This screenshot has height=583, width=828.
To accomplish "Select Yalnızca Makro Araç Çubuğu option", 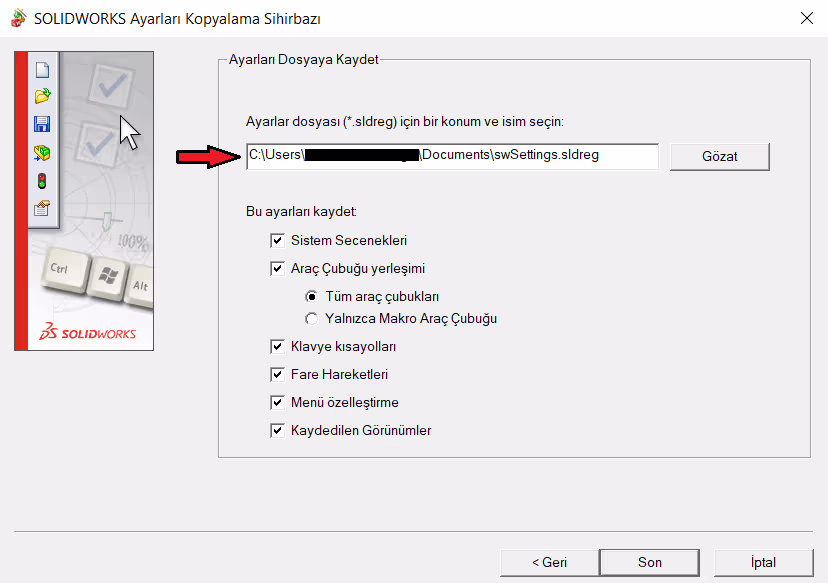I will [312, 319].
